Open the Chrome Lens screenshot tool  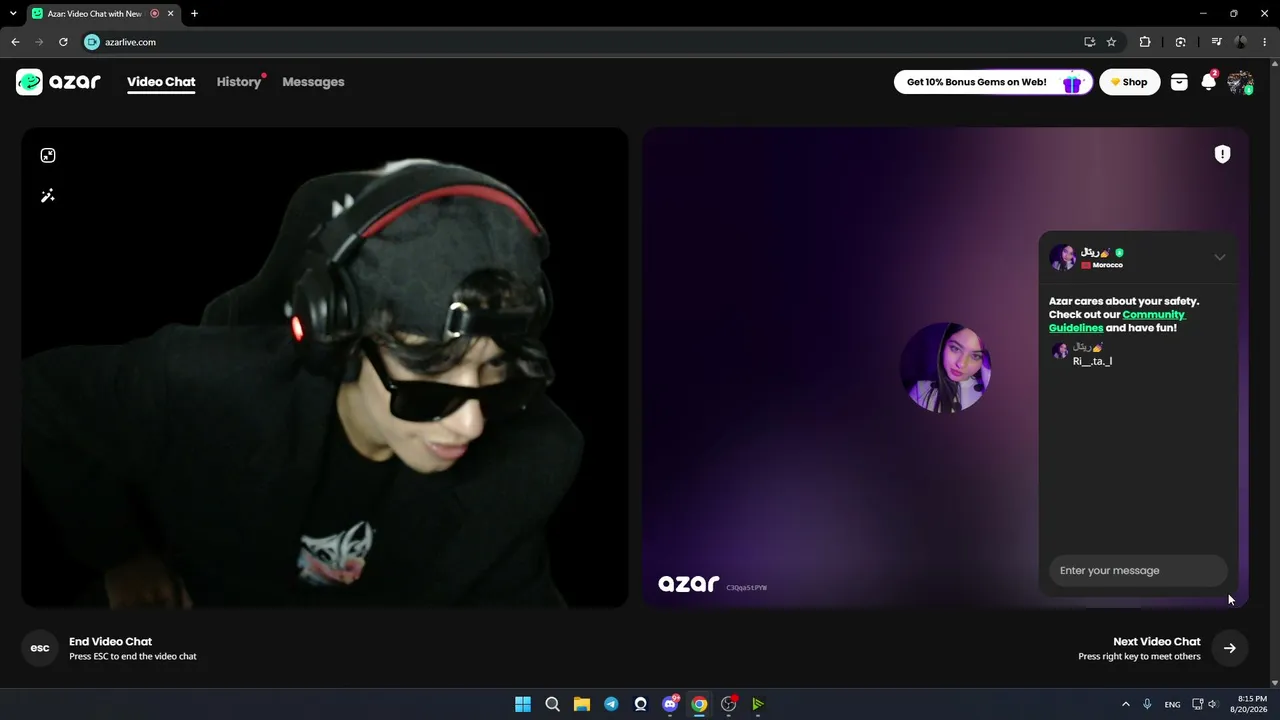point(1181,42)
